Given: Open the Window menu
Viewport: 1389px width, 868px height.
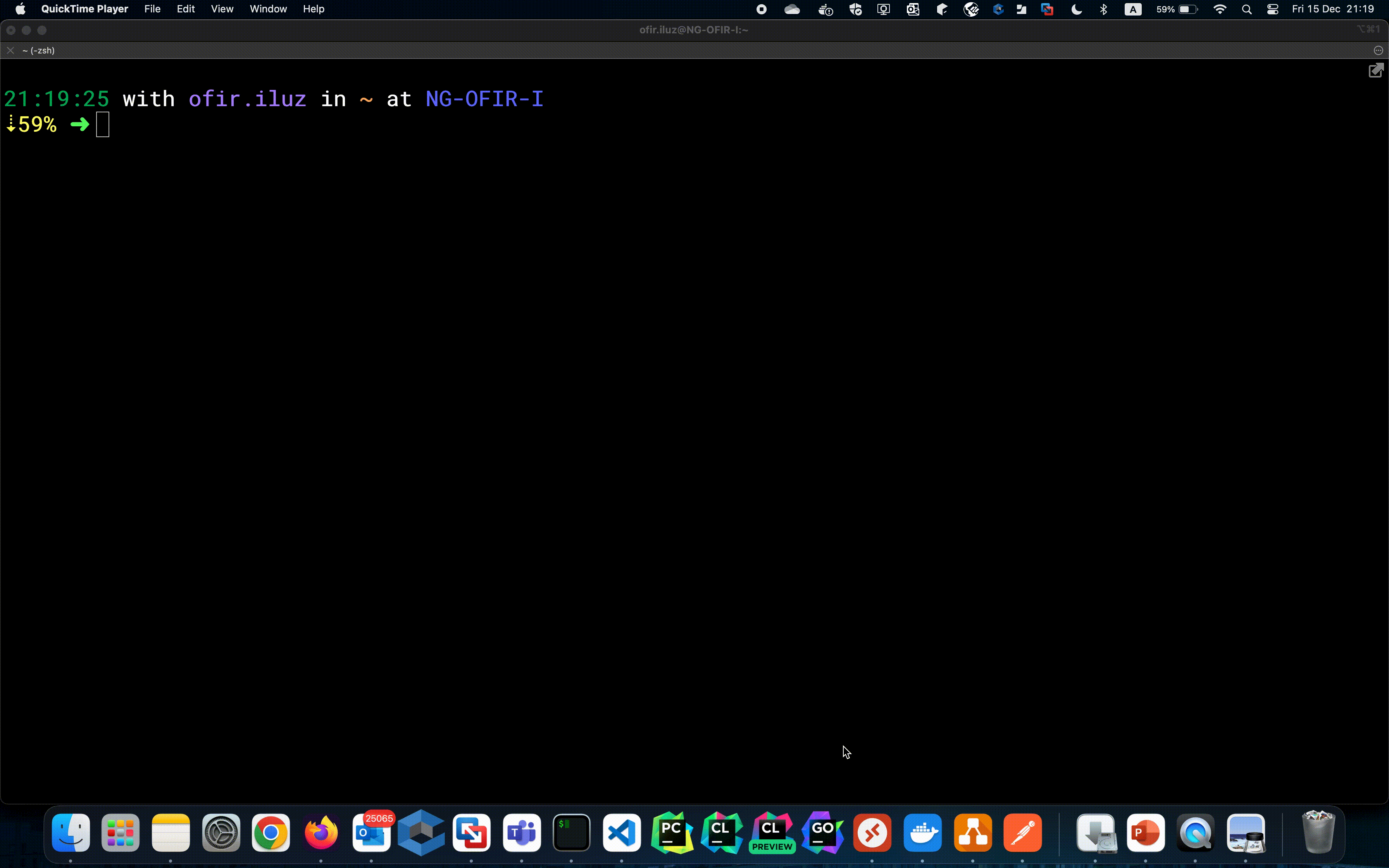Looking at the screenshot, I should tap(268, 9).
